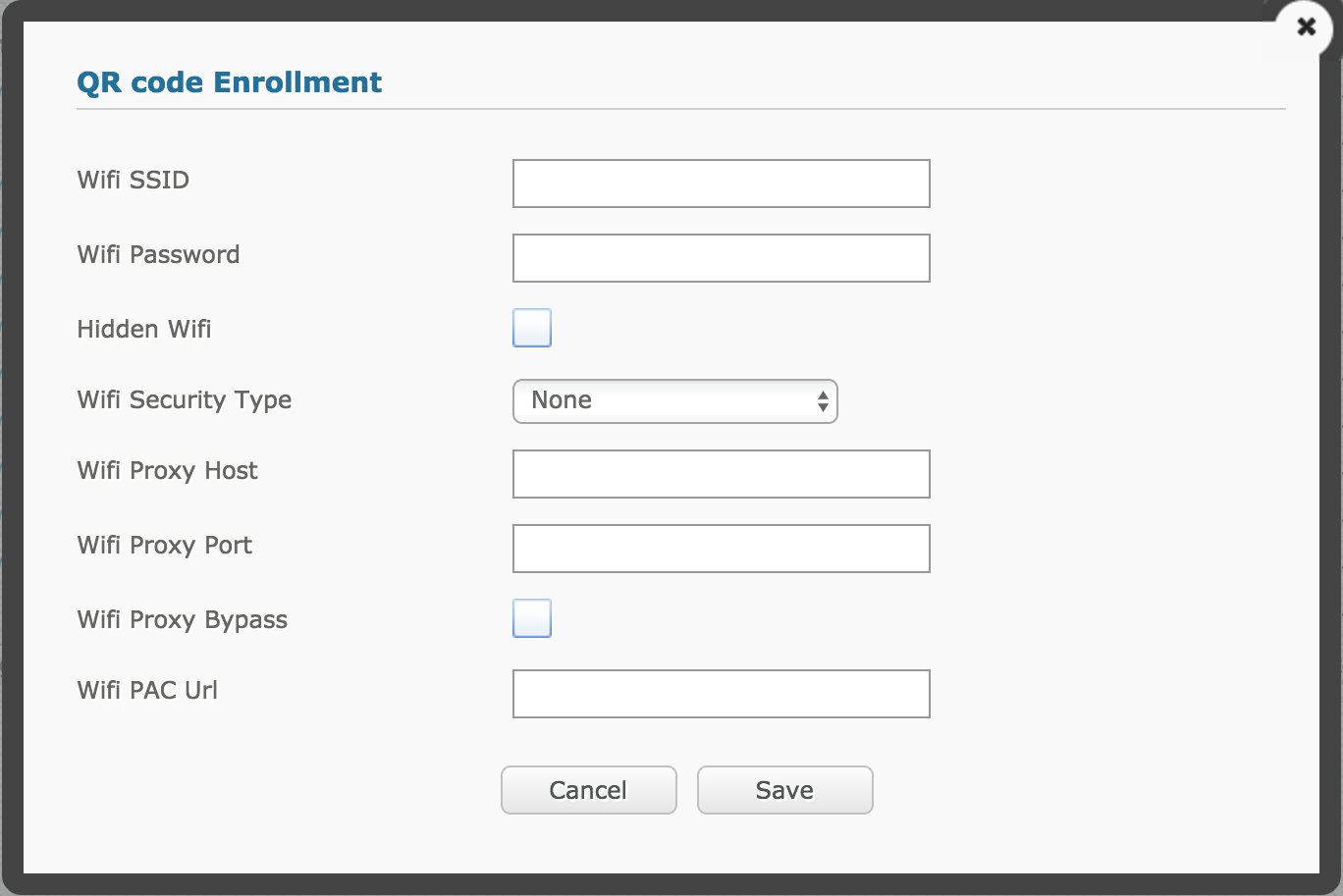Click the QR code Enrollment heading

230,82
